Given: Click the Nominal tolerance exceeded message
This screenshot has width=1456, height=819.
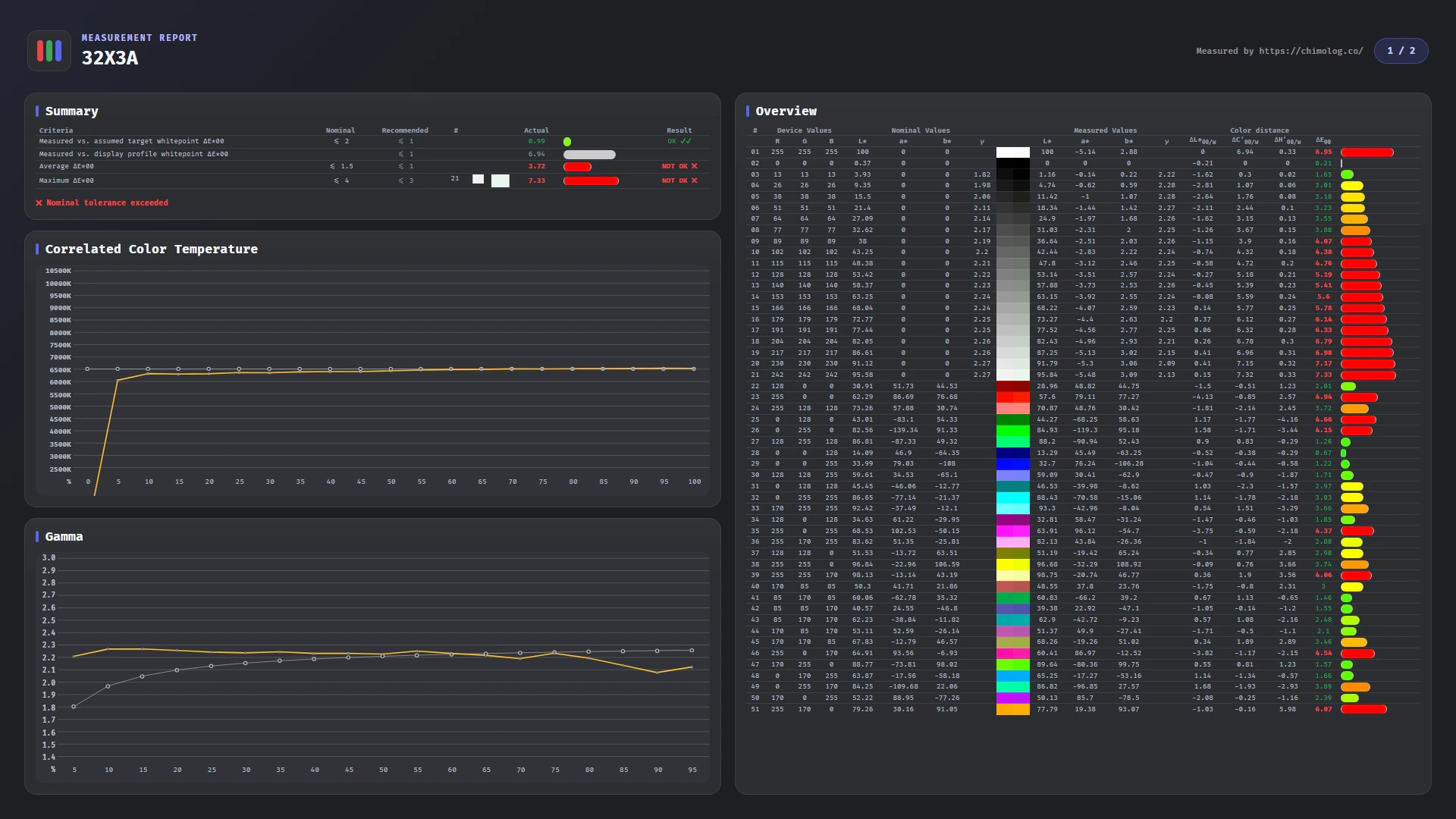Looking at the screenshot, I should point(107,203).
